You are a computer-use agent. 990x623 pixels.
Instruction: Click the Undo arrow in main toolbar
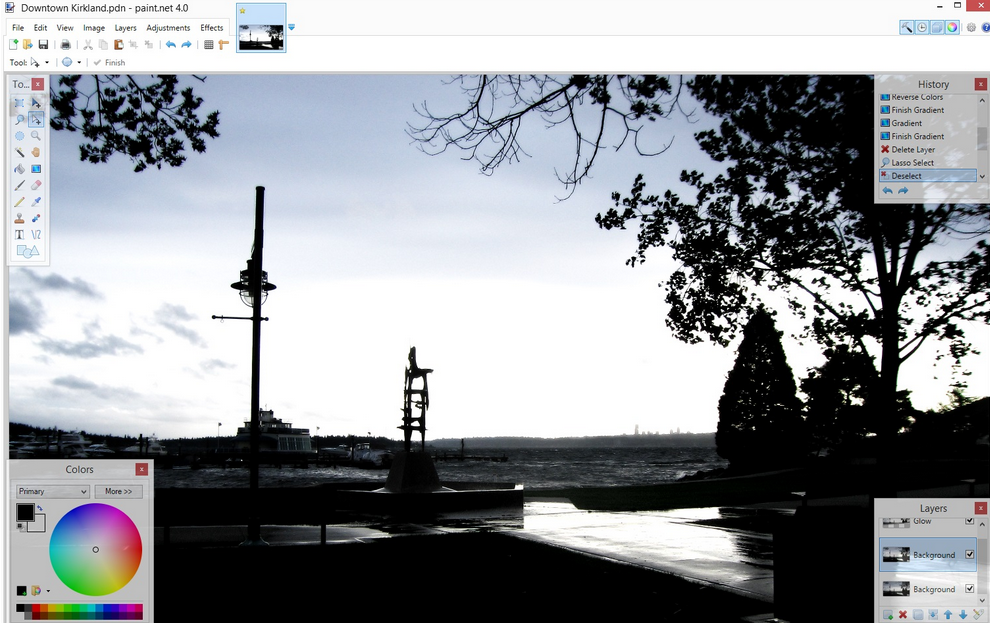170,44
